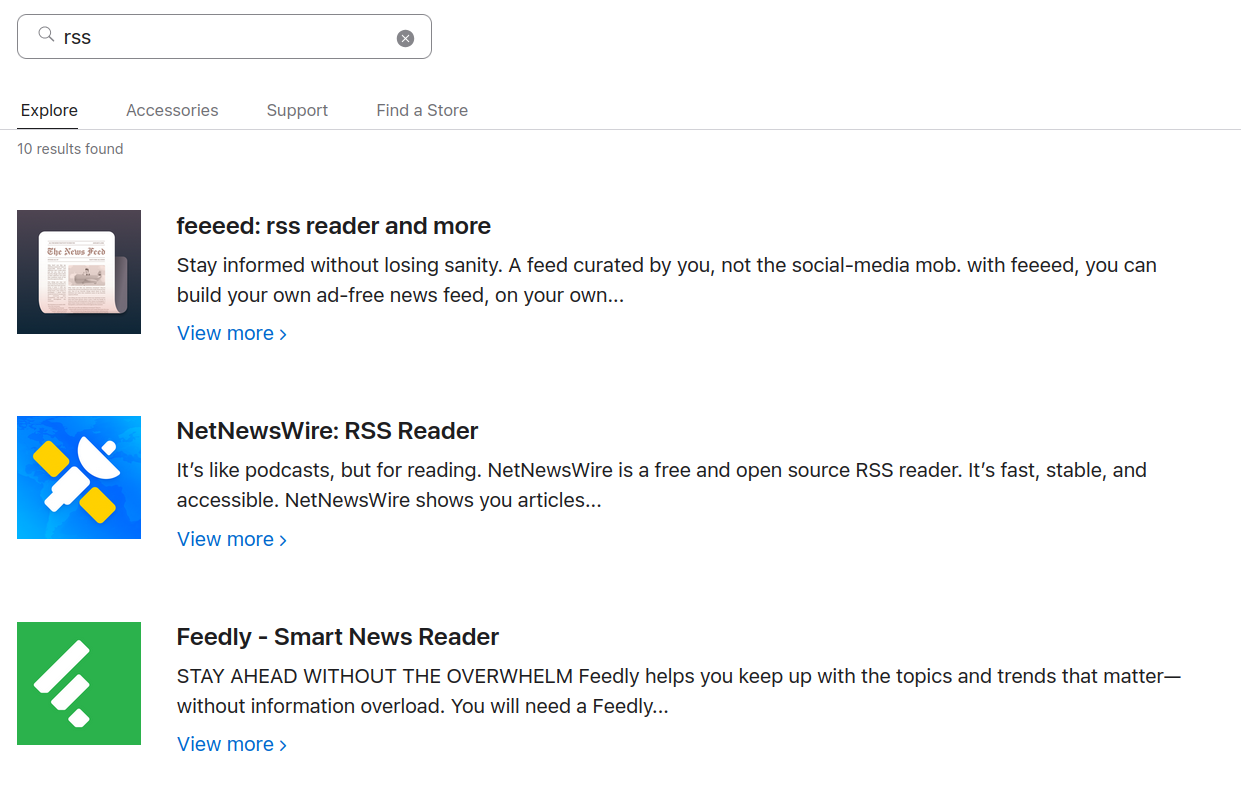The width and height of the screenshot is (1241, 787).
Task: Click the 10 results found text
Action: tap(70, 148)
